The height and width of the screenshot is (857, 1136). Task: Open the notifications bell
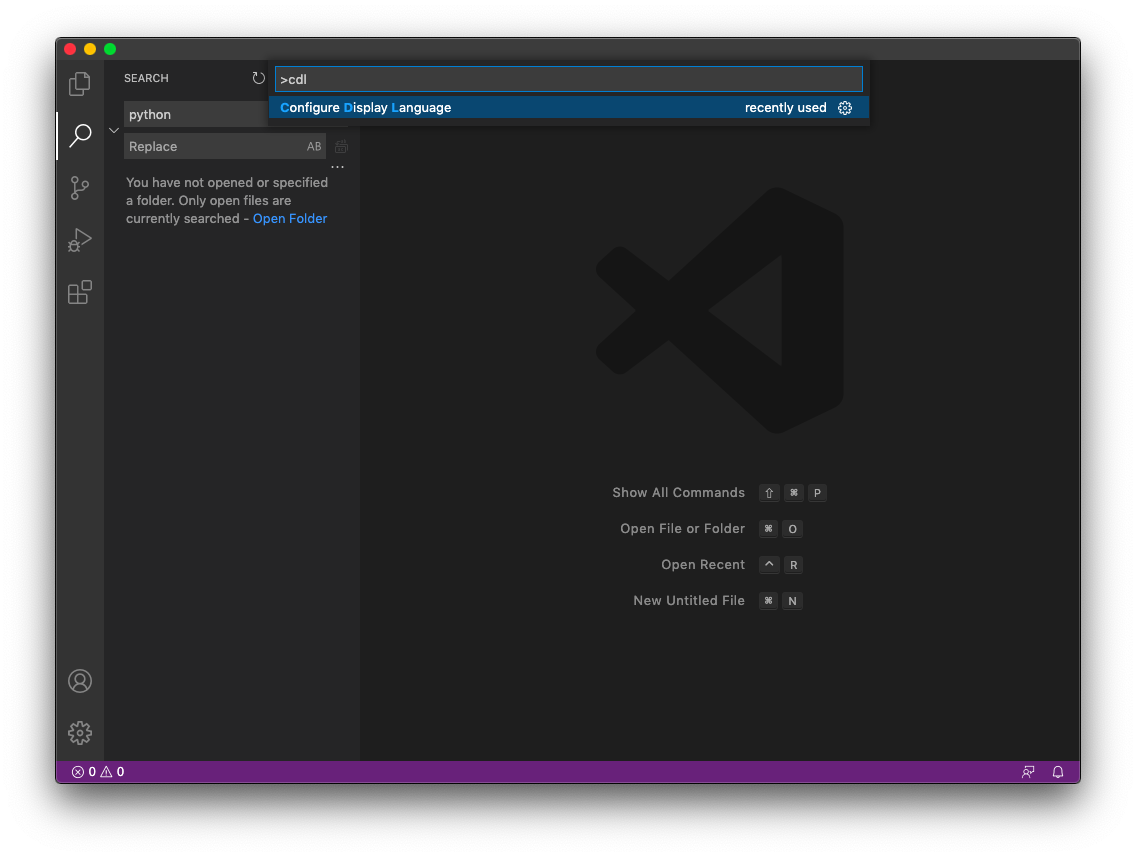[x=1058, y=772]
